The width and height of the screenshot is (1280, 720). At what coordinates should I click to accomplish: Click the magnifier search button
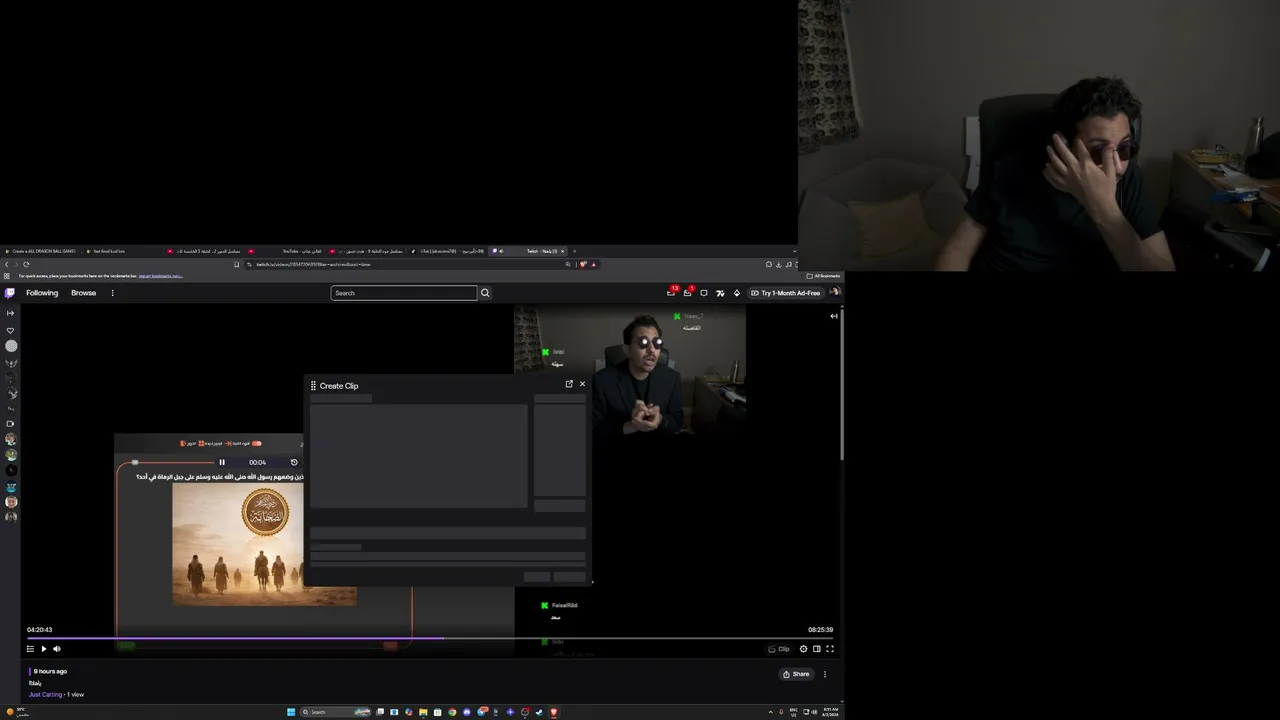[x=485, y=293]
